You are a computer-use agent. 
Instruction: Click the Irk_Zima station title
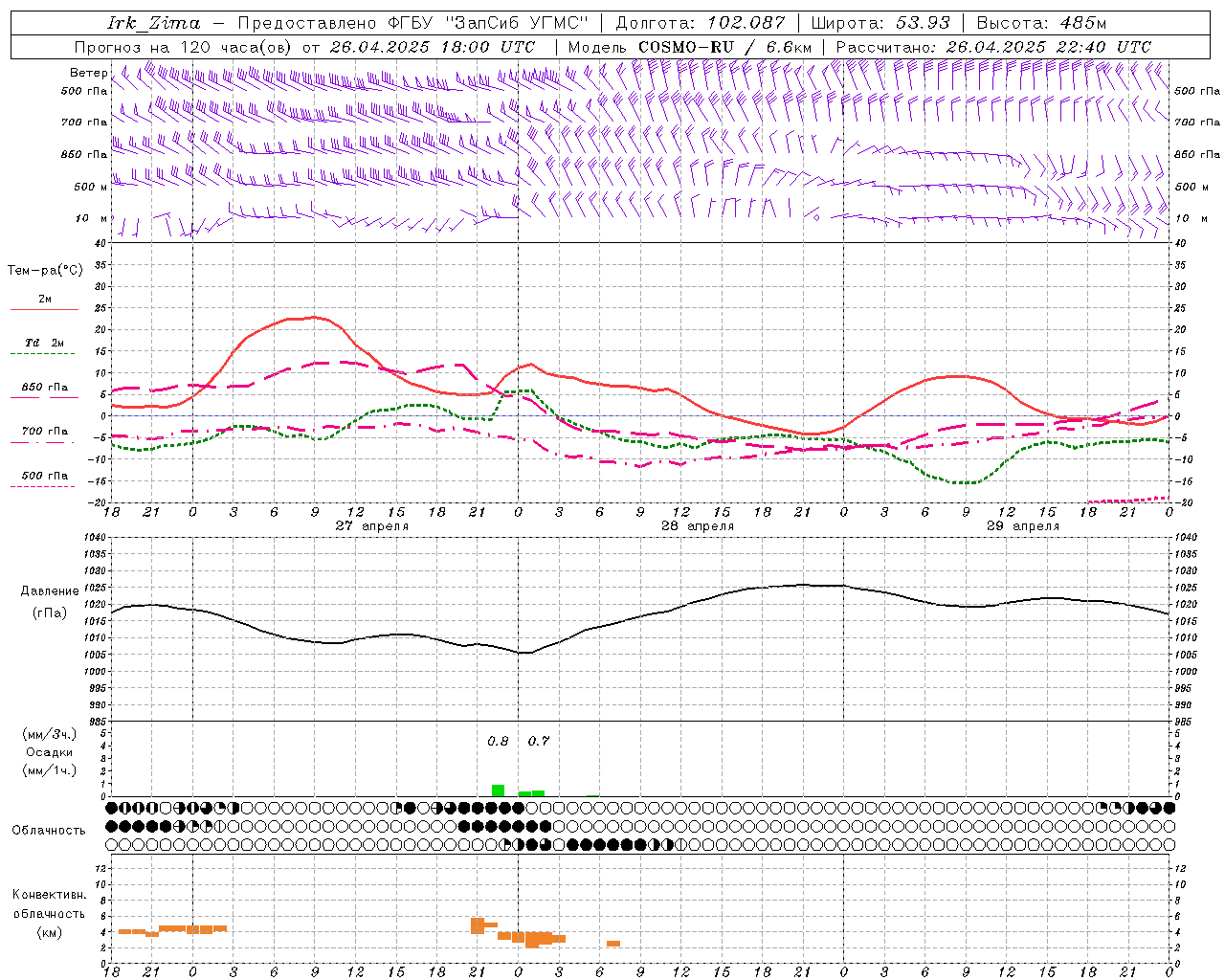[x=153, y=23]
